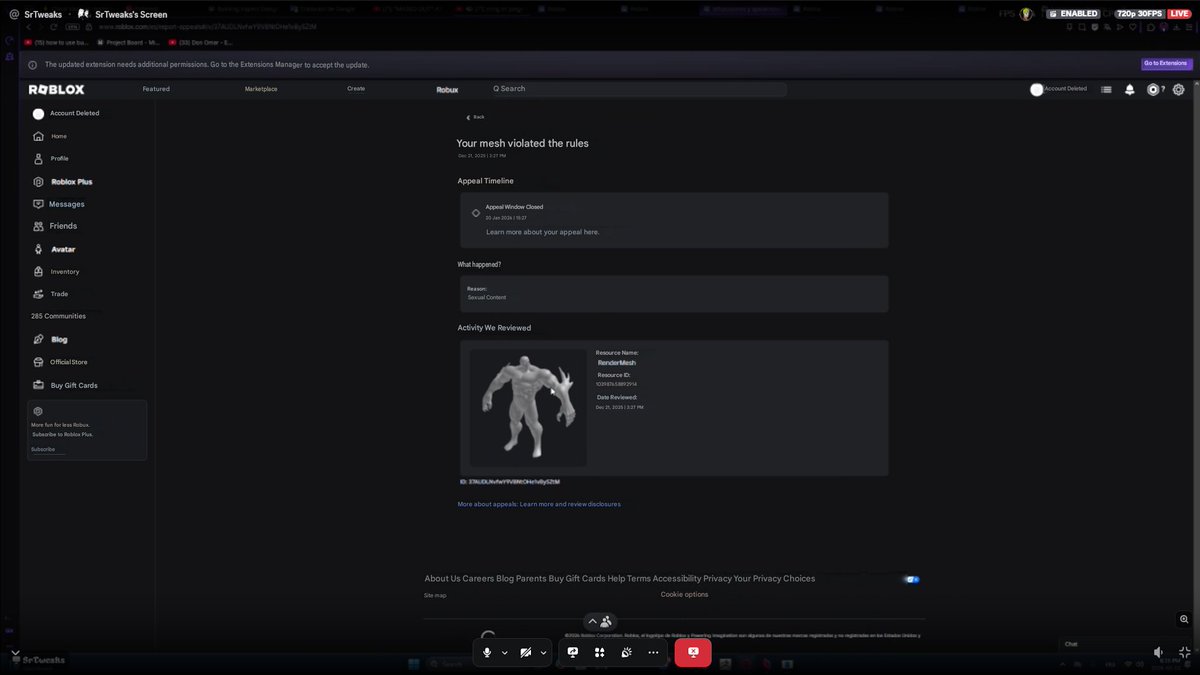Open Buy Gift Cards in the sidebar
The height and width of the screenshot is (675, 1200).
tap(65, 385)
